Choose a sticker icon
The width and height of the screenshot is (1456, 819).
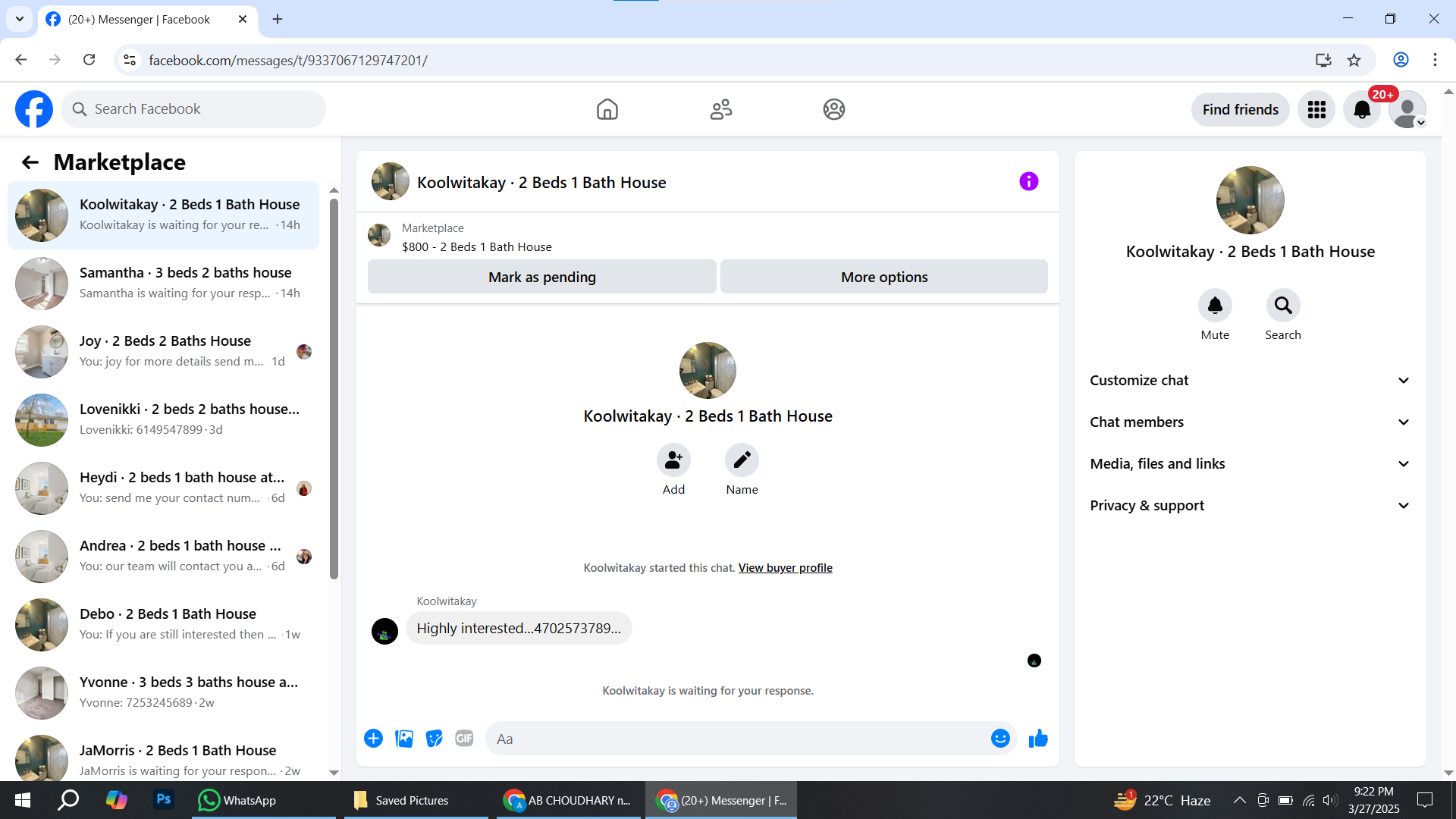[x=434, y=739]
